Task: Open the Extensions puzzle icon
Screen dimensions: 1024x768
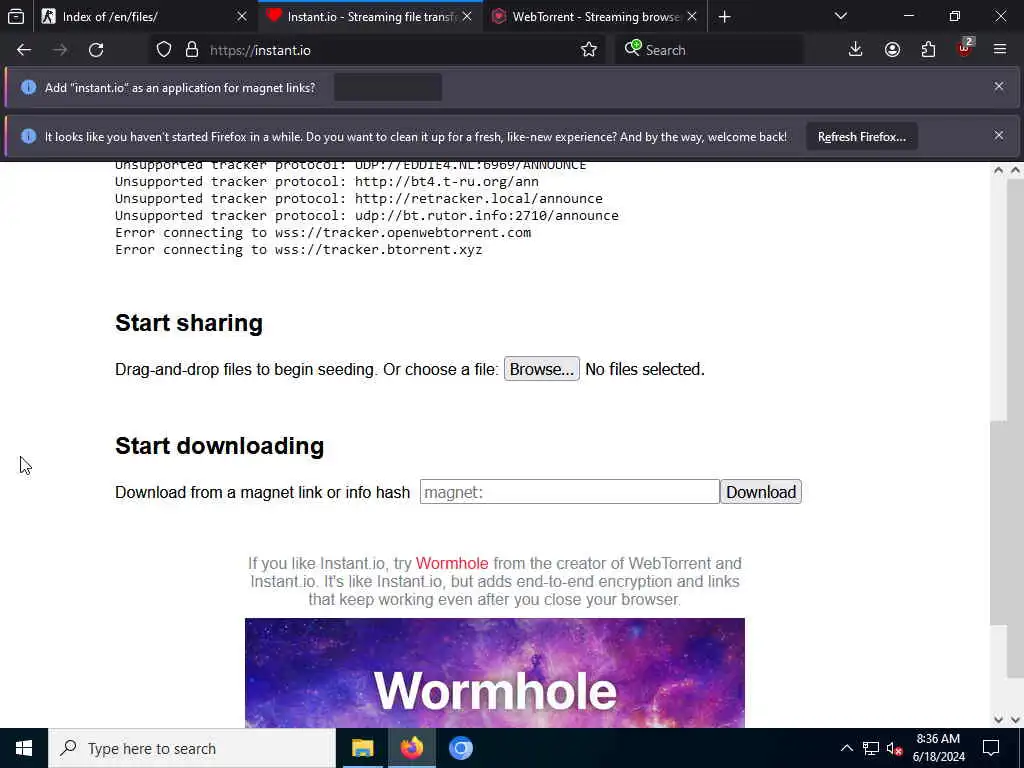Action: pyautogui.click(x=928, y=50)
